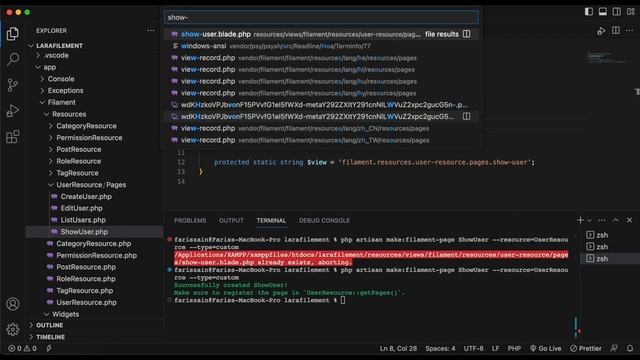Image resolution: width=640 pixels, height=360 pixels.
Task: Switch to the Debug Console tab
Action: point(324,220)
